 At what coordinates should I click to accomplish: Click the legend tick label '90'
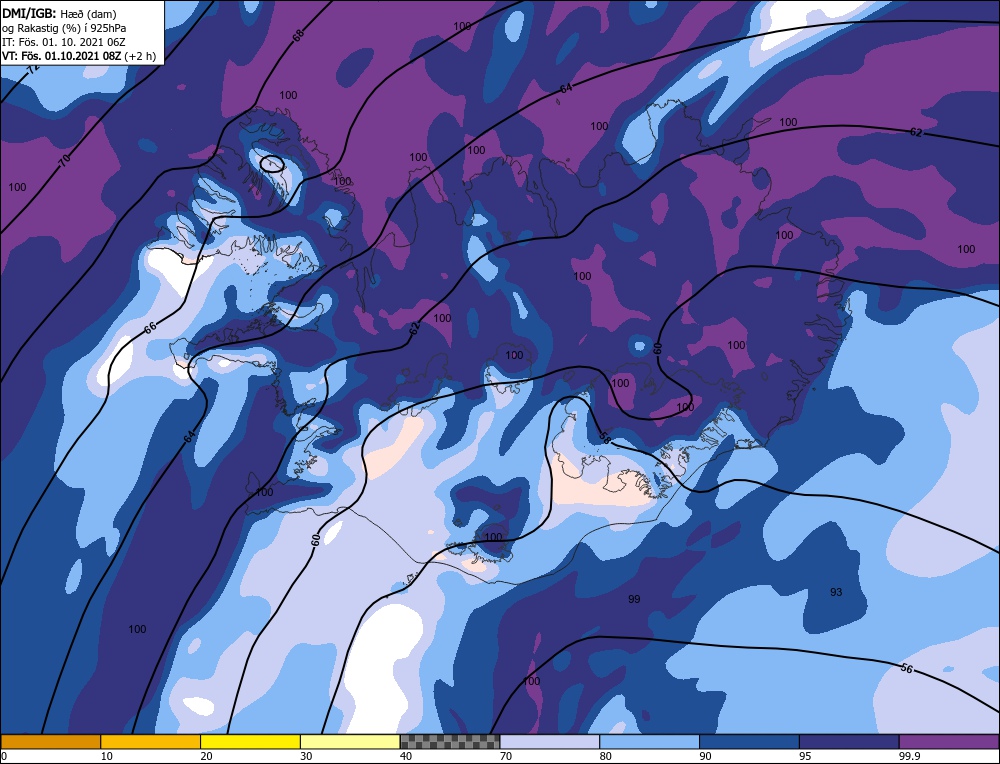[x=706, y=756]
